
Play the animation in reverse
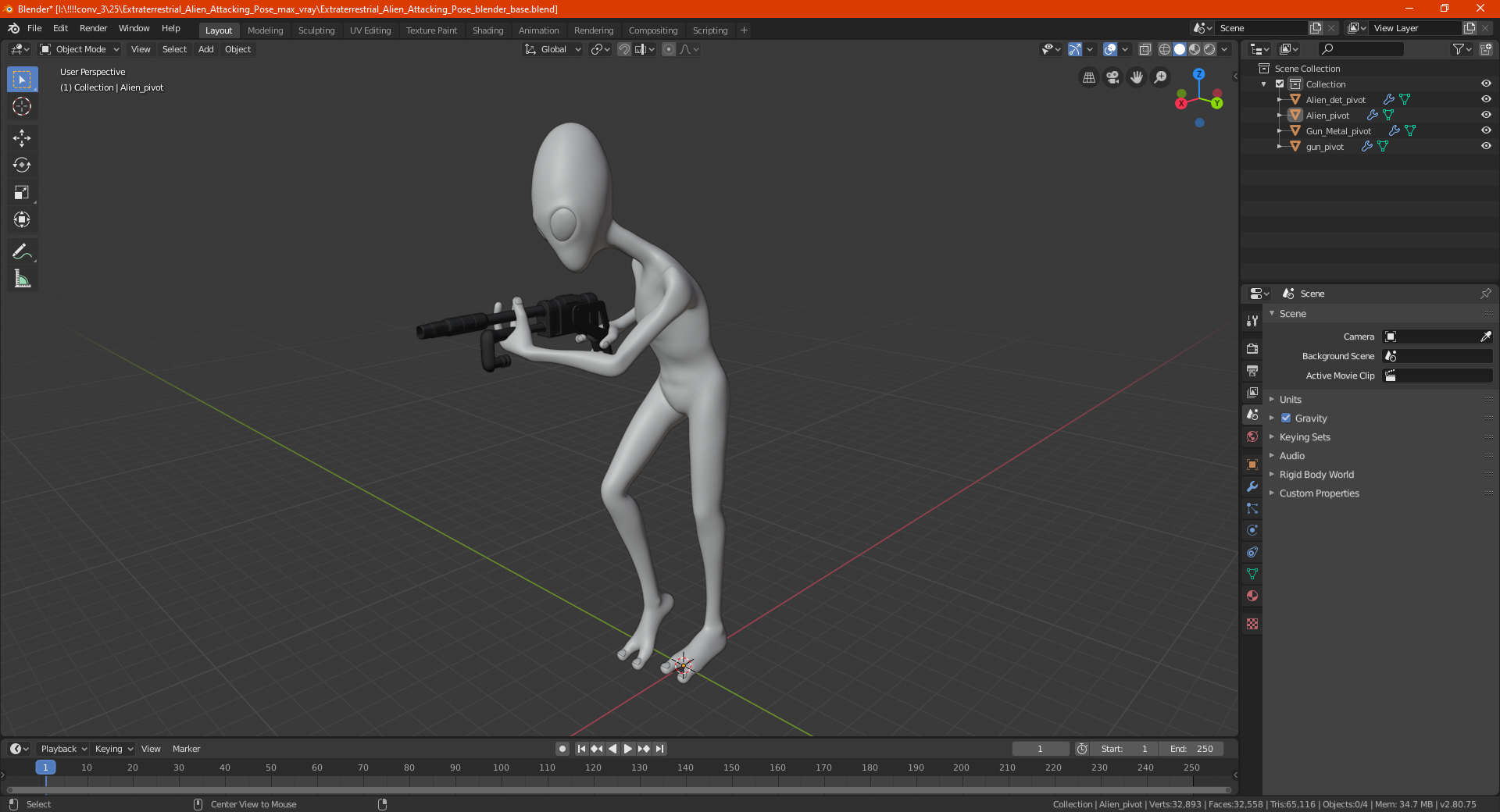tap(612, 749)
